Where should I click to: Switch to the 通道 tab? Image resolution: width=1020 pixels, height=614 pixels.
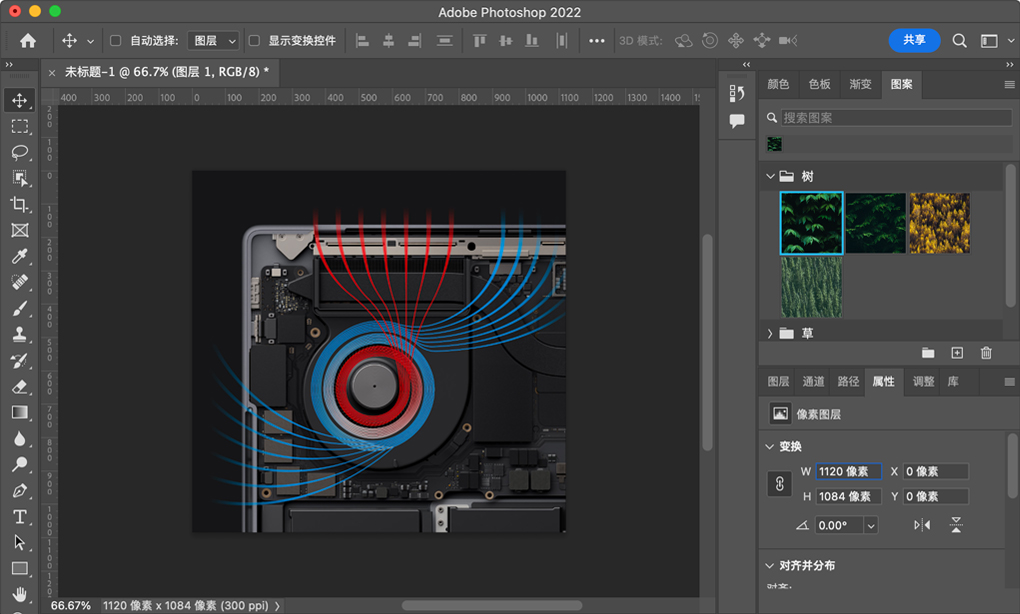[813, 381]
